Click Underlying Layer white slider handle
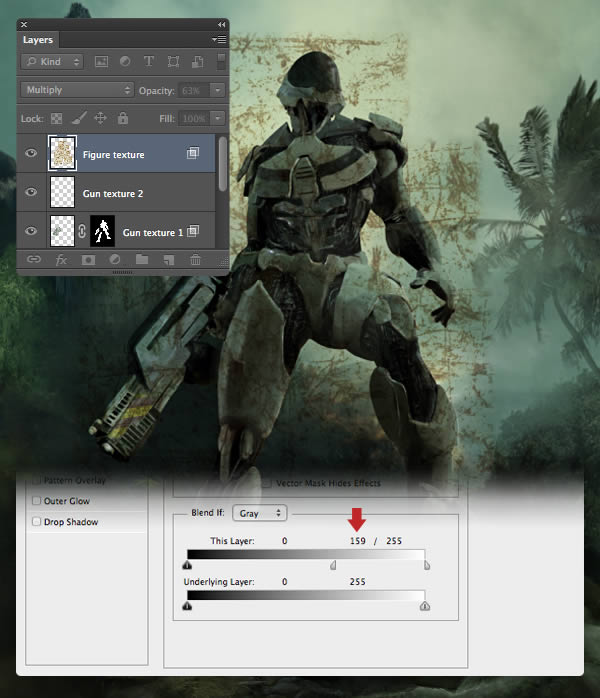The height and width of the screenshot is (698, 600). 425,606
